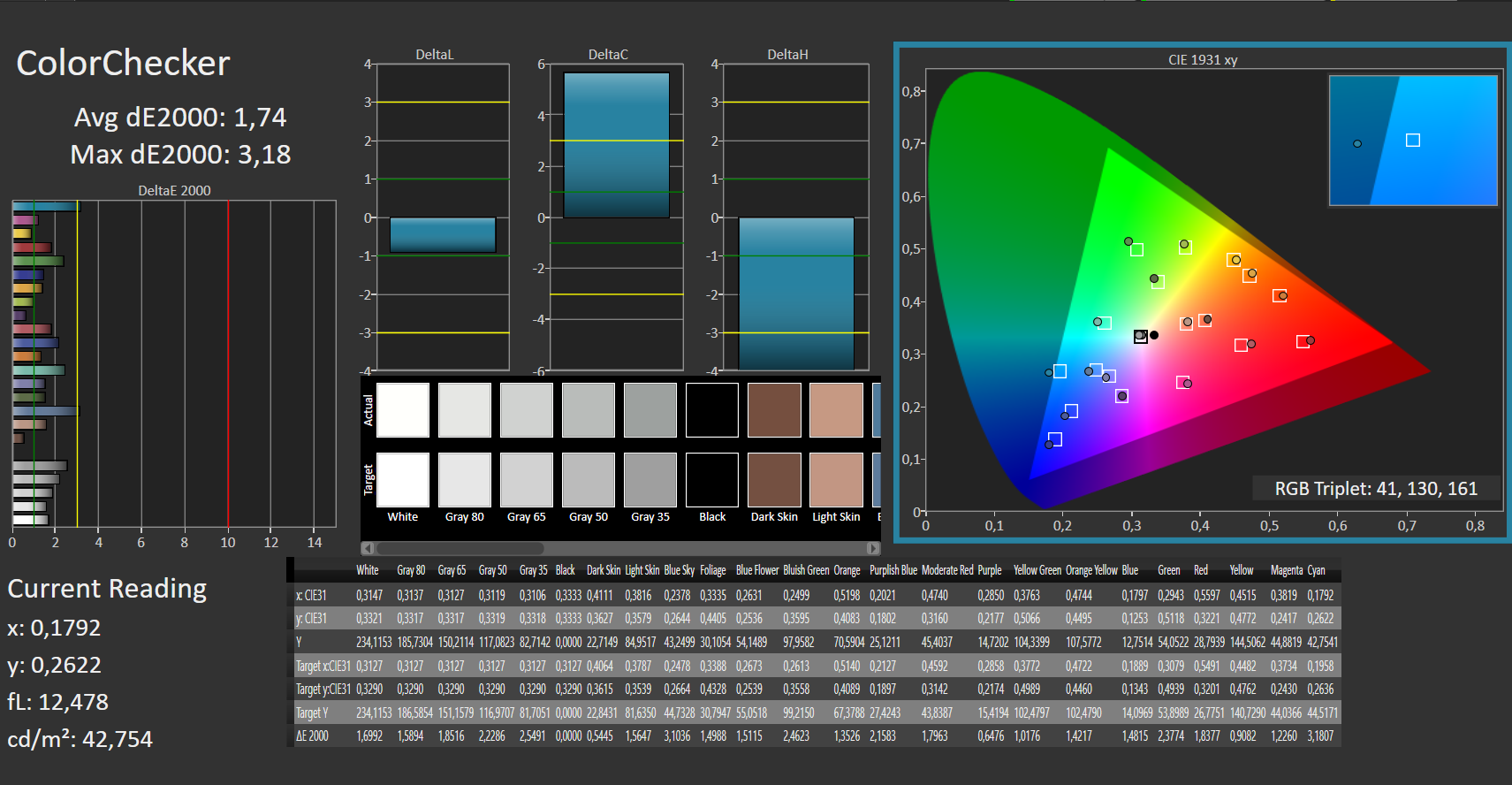Click the Orange Yellow column header
The width and height of the screenshot is (1512, 785).
pos(1091,570)
